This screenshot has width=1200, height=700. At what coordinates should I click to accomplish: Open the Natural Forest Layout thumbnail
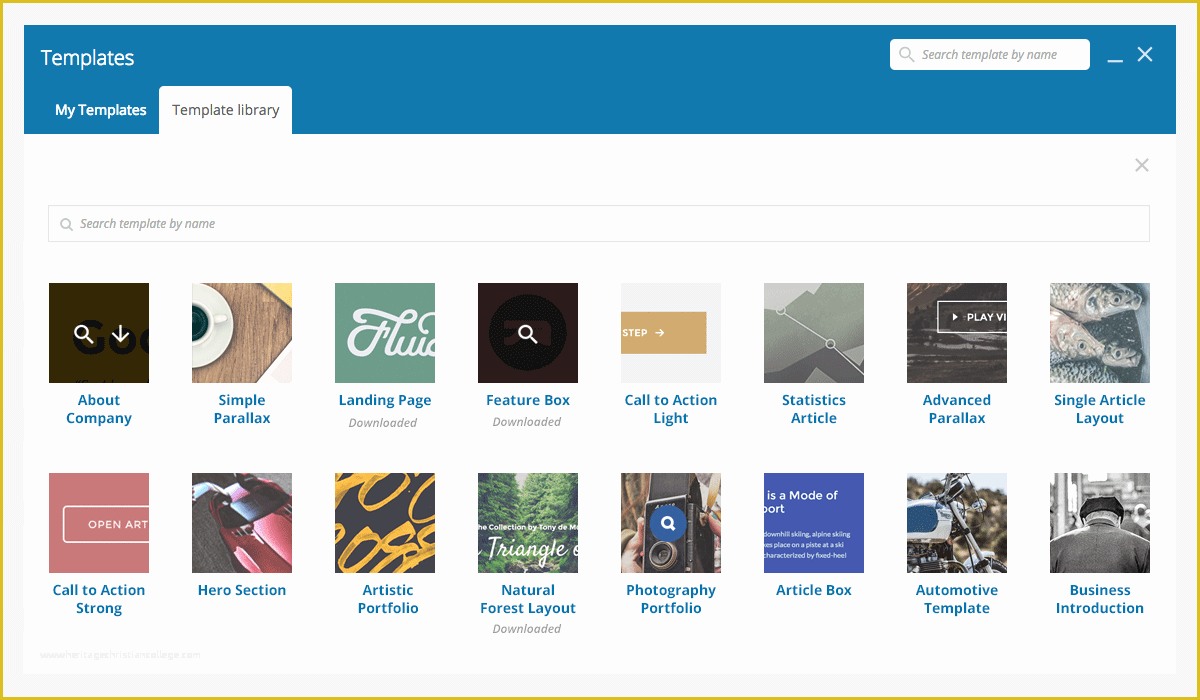pos(527,522)
